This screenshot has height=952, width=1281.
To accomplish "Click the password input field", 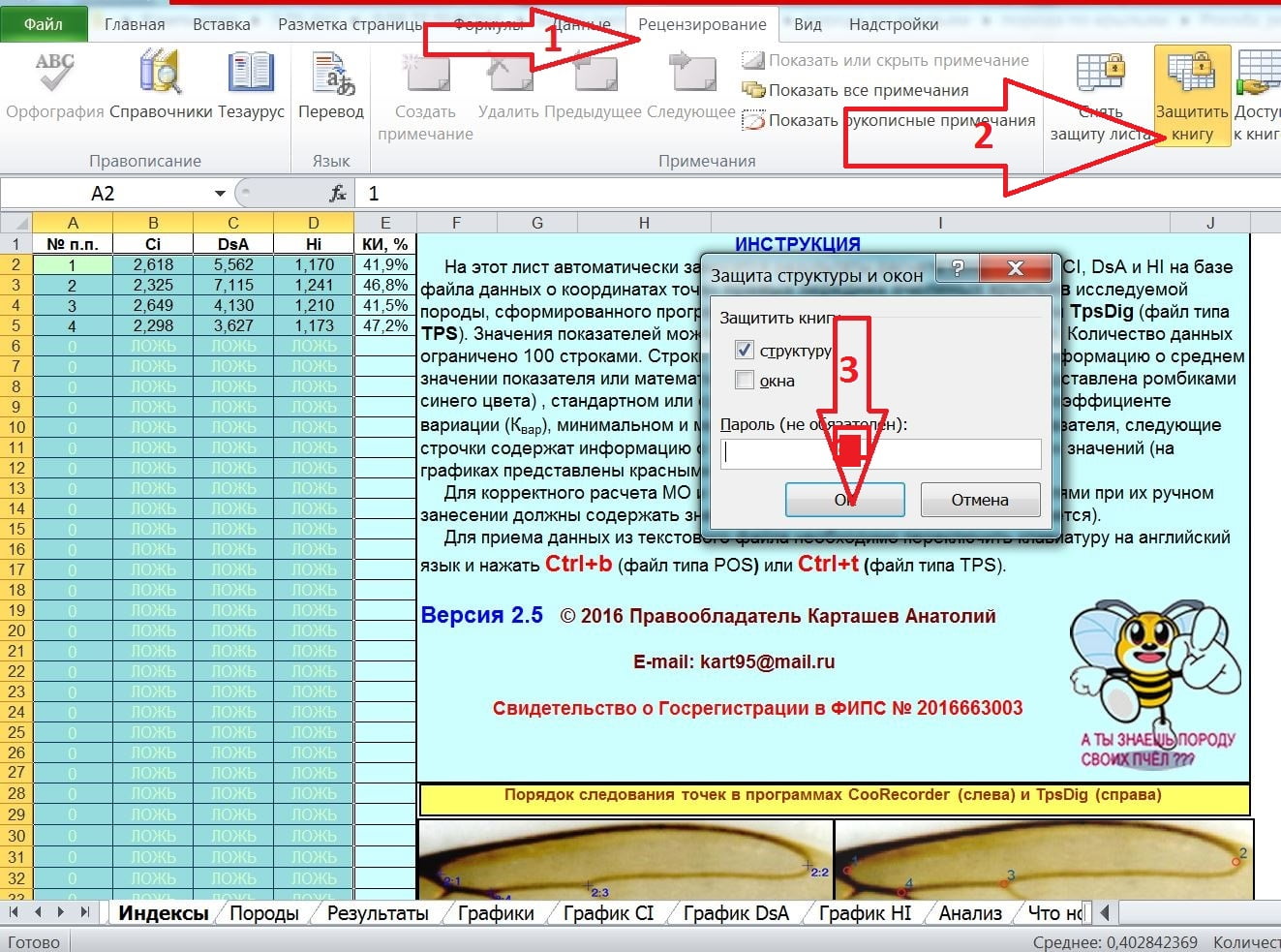I will coord(880,453).
